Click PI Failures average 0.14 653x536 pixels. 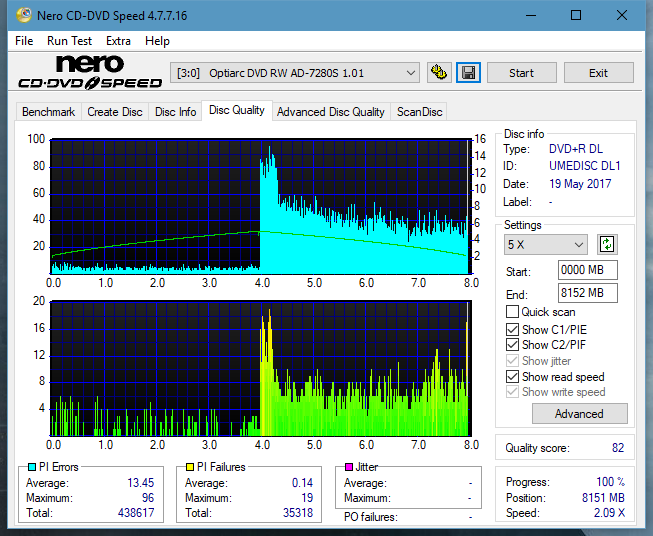[302, 482]
